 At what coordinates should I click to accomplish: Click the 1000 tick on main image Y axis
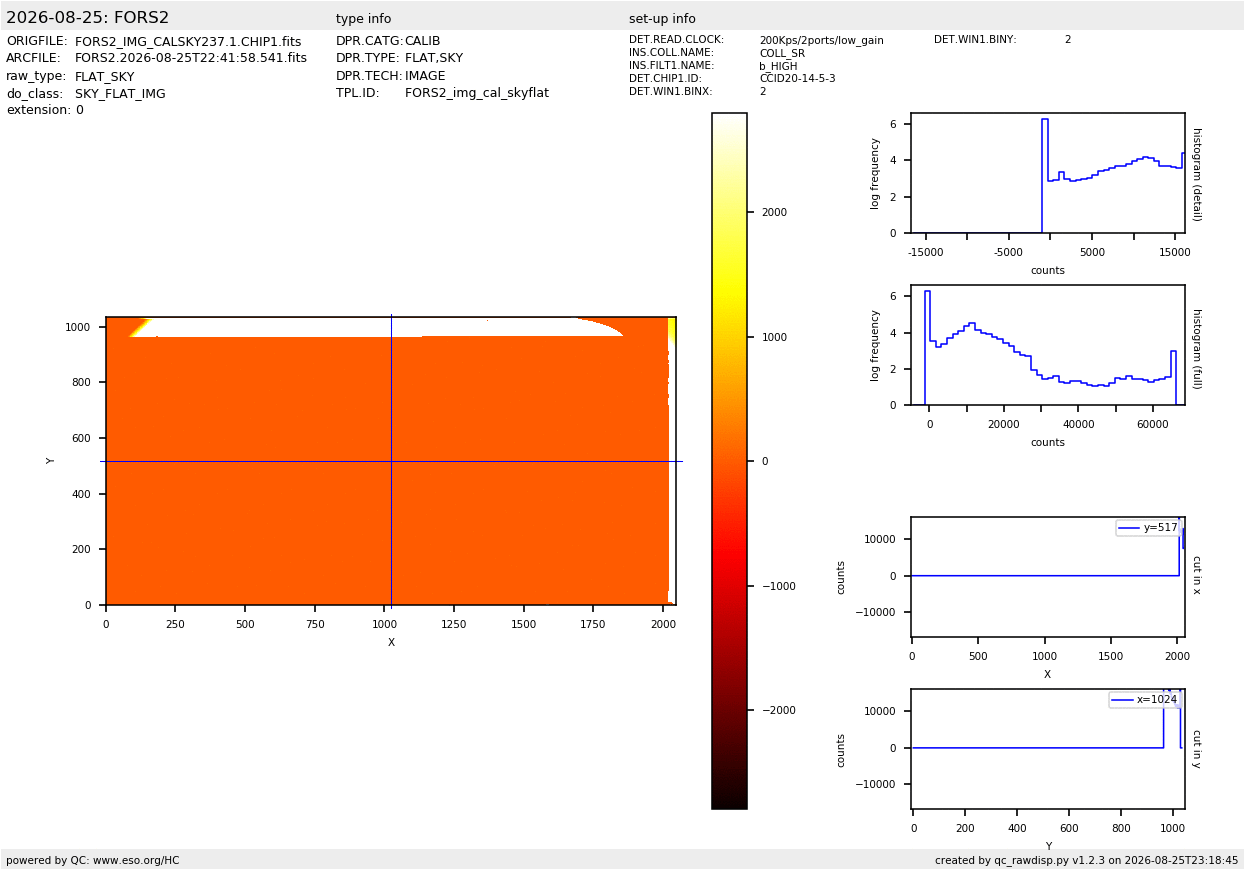click(78, 328)
